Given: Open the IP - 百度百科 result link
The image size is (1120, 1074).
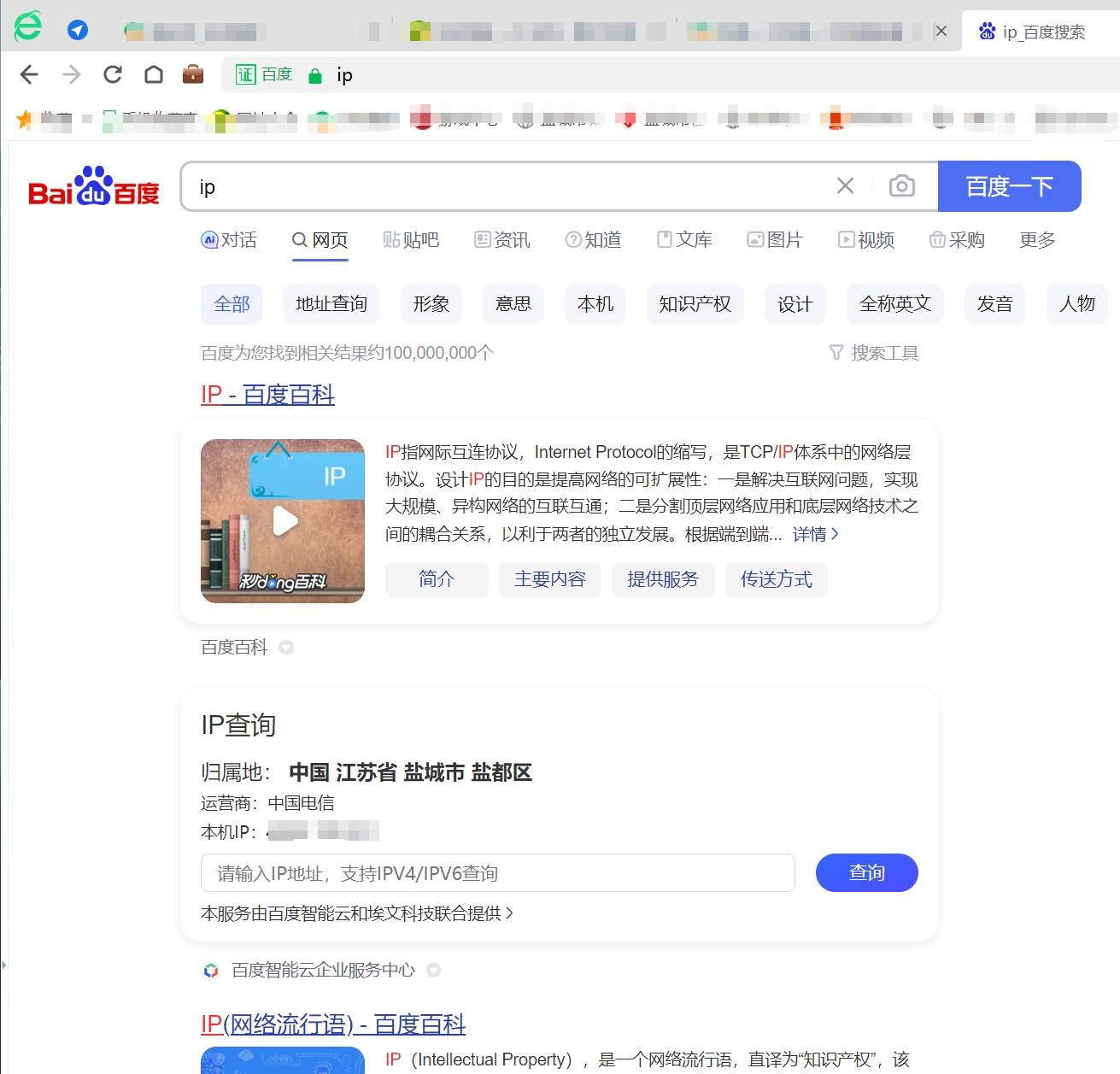Looking at the screenshot, I should pyautogui.click(x=267, y=395).
